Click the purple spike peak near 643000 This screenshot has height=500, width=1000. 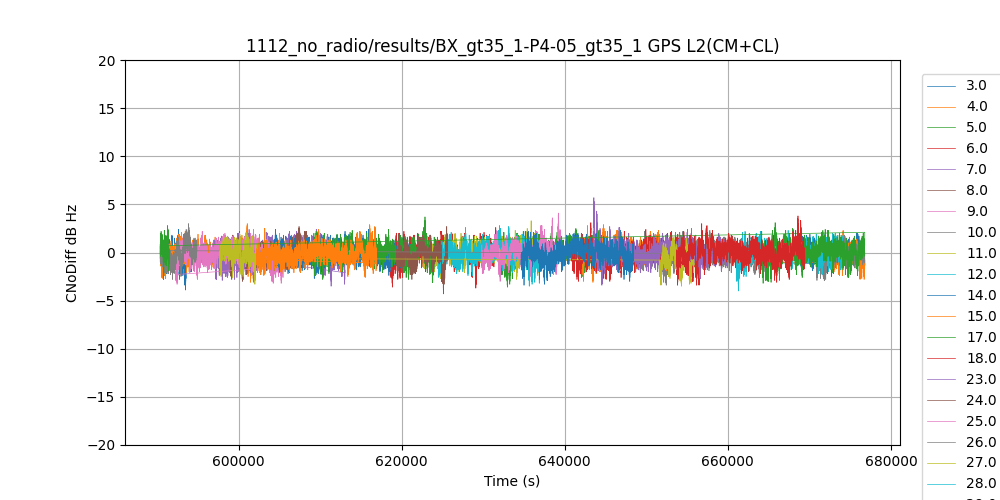point(594,199)
